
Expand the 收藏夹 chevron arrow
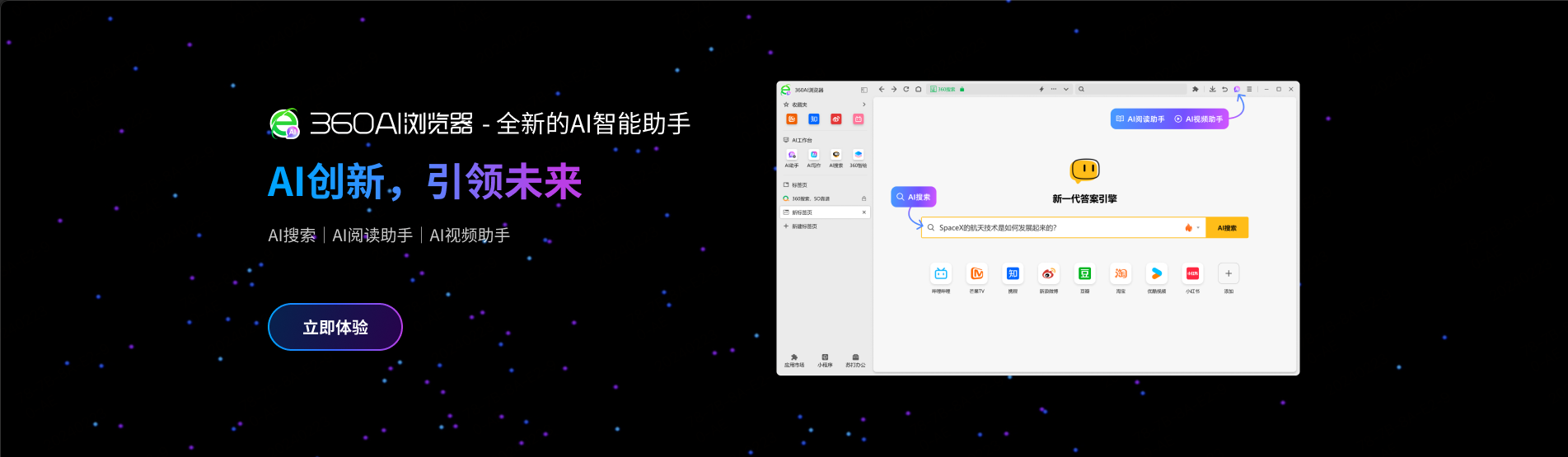[x=864, y=105]
